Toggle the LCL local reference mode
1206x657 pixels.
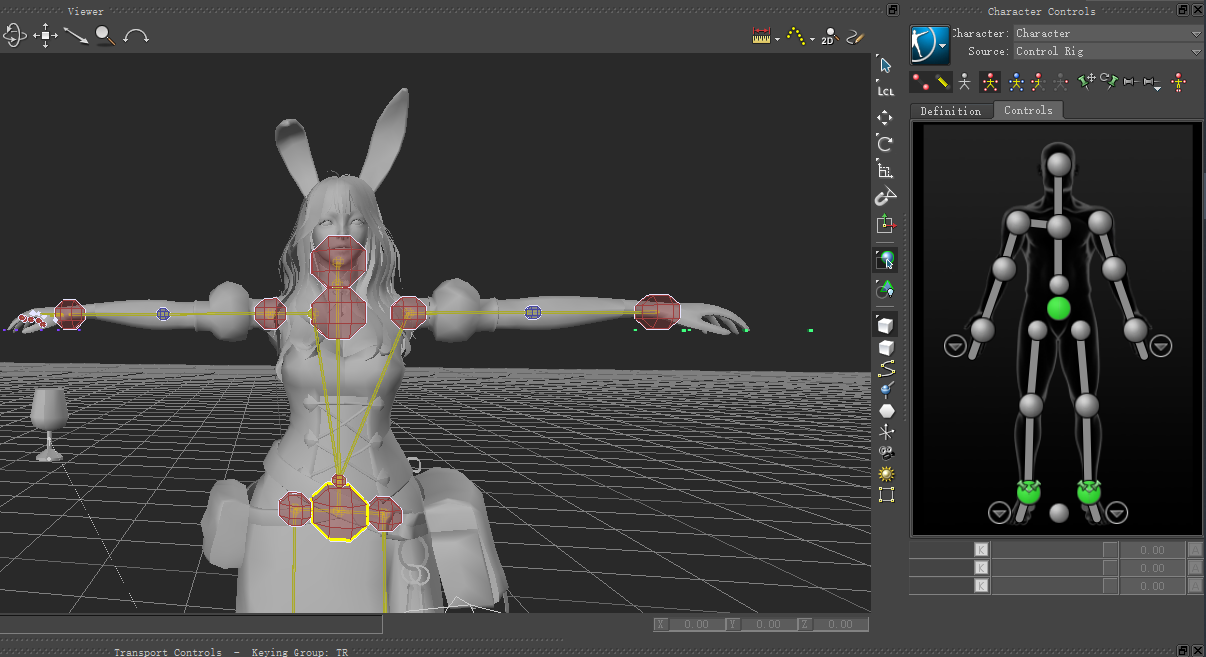[x=885, y=91]
